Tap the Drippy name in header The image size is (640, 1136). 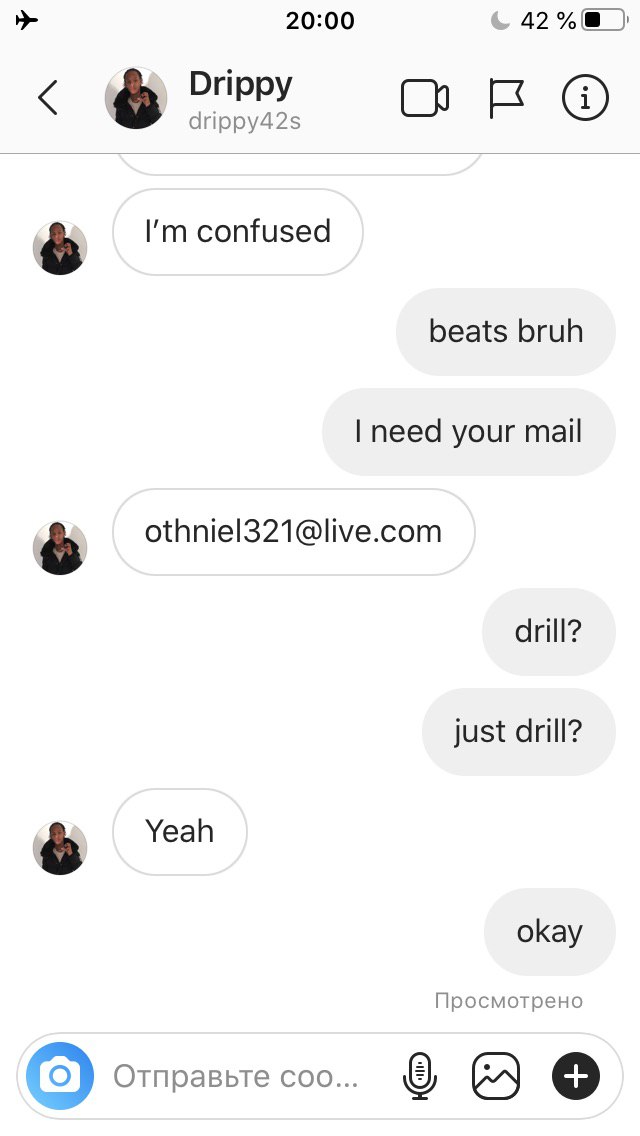[241, 85]
